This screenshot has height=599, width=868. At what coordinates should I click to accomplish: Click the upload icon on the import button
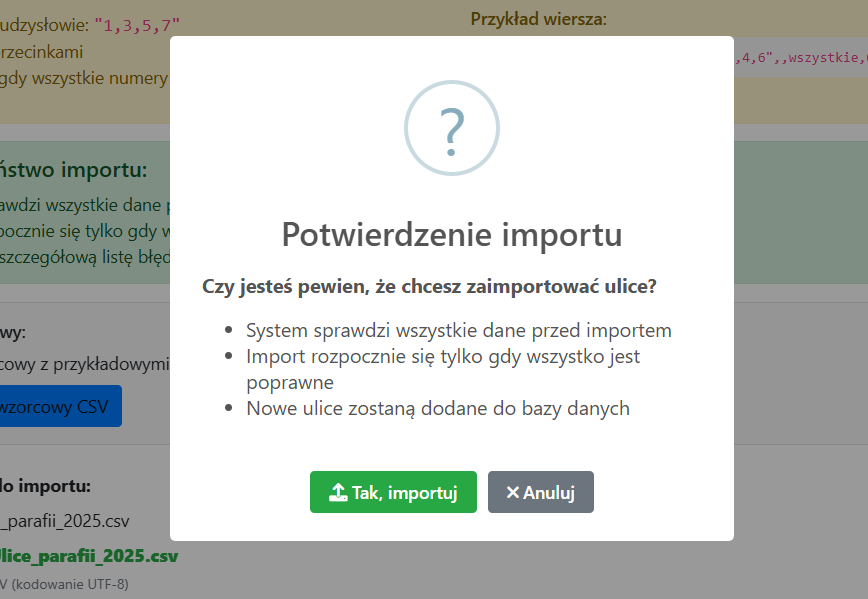pos(337,492)
